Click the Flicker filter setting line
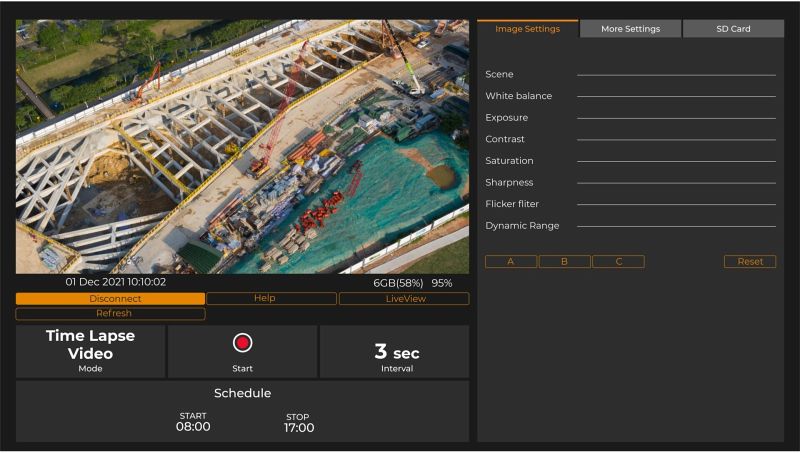The image size is (800, 453). [677, 205]
